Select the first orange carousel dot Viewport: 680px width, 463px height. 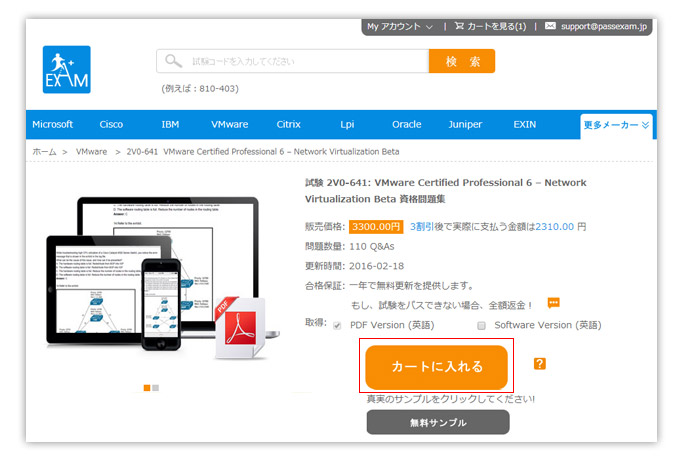tap(147, 388)
